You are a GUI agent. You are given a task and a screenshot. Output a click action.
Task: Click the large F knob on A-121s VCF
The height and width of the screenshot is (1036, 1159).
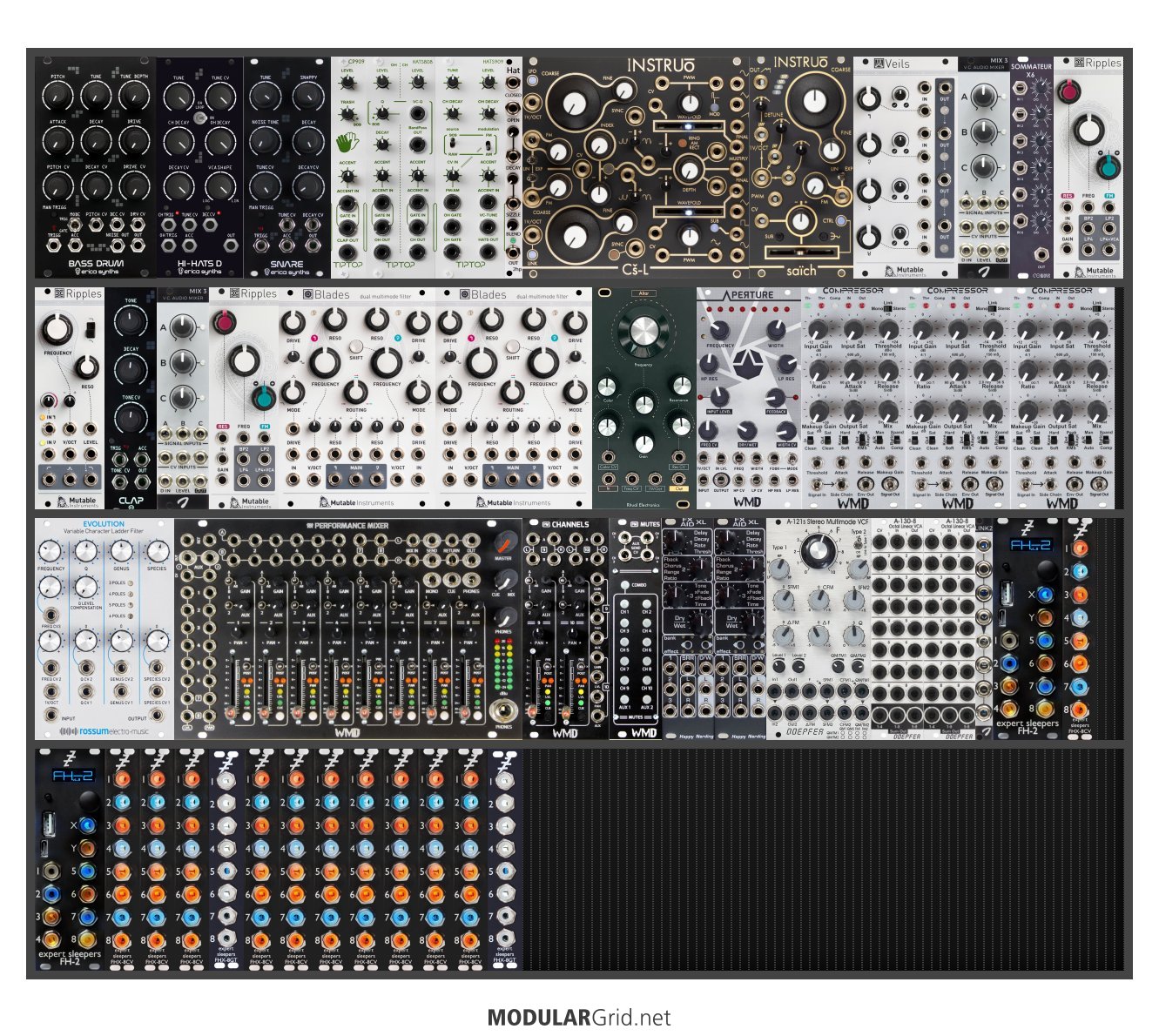817,549
